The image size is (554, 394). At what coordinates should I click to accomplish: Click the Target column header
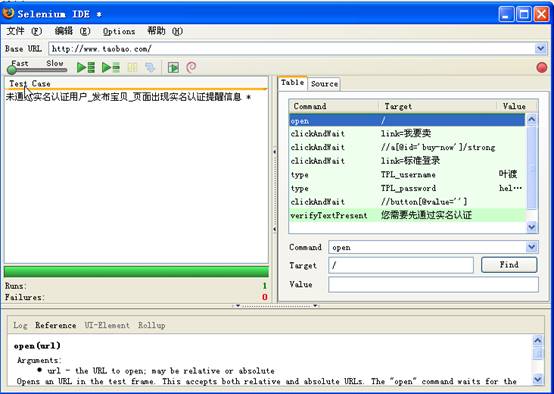pos(438,106)
